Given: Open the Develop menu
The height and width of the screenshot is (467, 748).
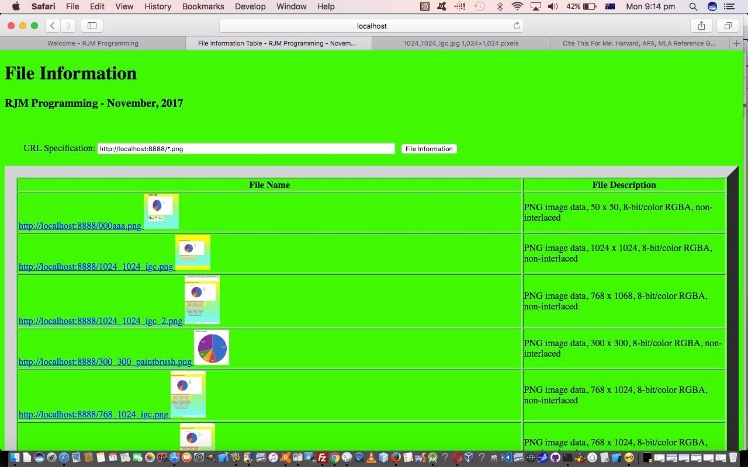Looking at the screenshot, I should click(250, 6).
